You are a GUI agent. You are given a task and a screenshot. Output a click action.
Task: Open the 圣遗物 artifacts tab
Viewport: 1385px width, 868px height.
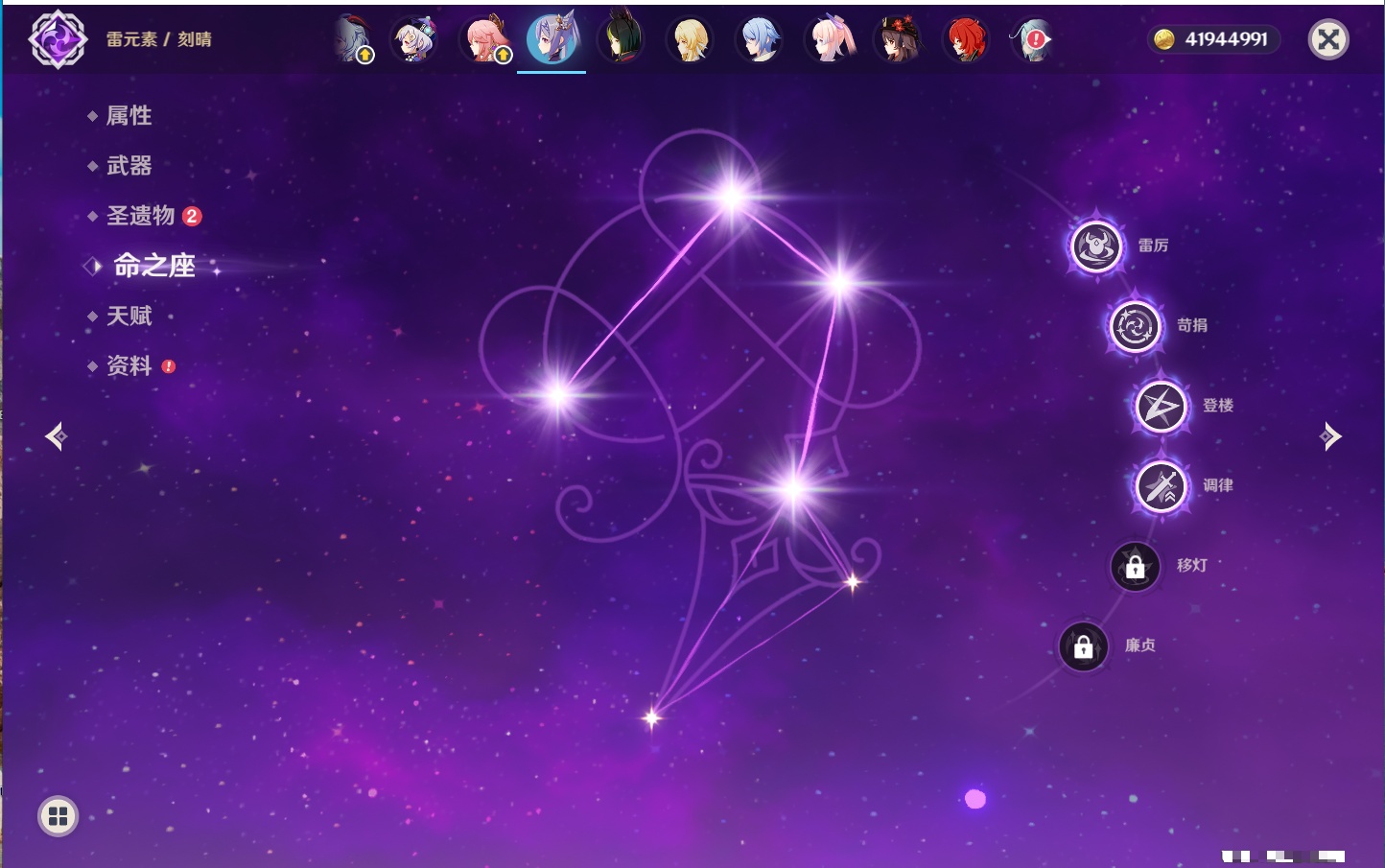140,216
